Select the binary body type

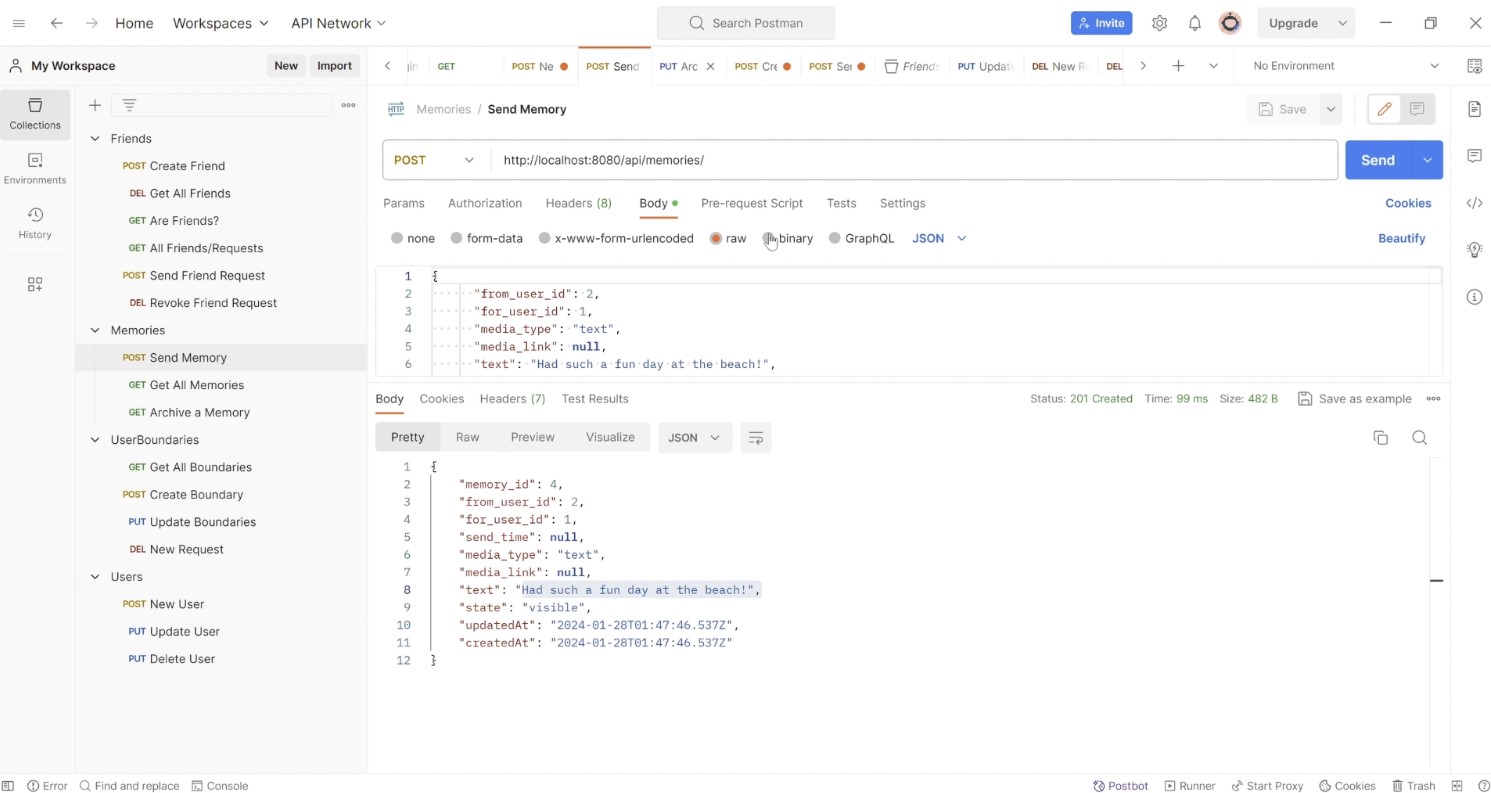[x=768, y=239]
